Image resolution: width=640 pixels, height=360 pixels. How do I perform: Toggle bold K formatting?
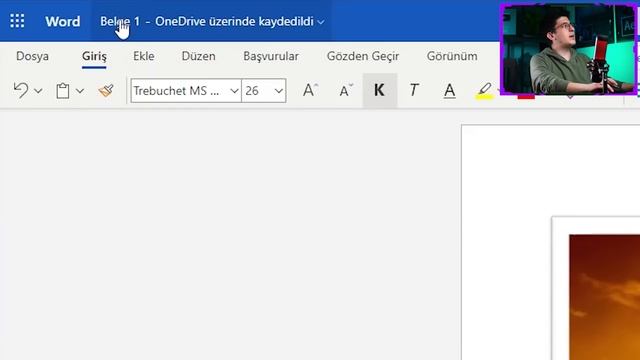click(380, 90)
